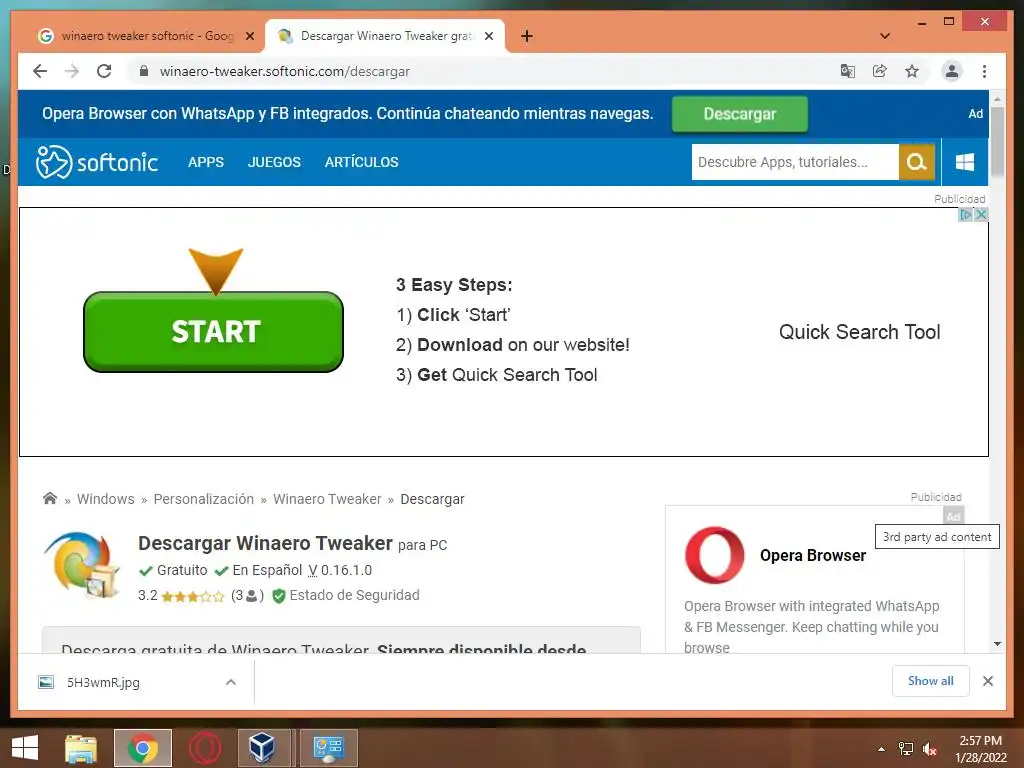This screenshot has height=768, width=1024.
Task: Click the muted volume tray icon
Action: 930,749
